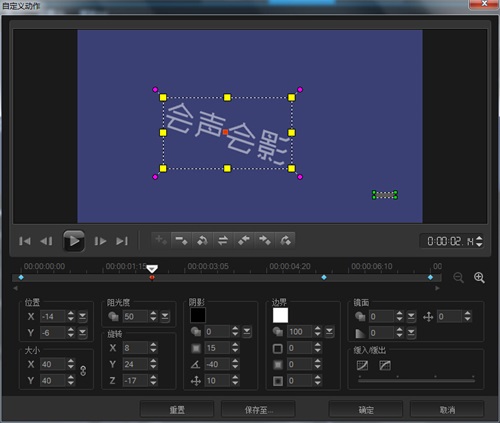This screenshot has height=423, width=500.
Task: Click the white playhead marker
Action: [x=152, y=269]
